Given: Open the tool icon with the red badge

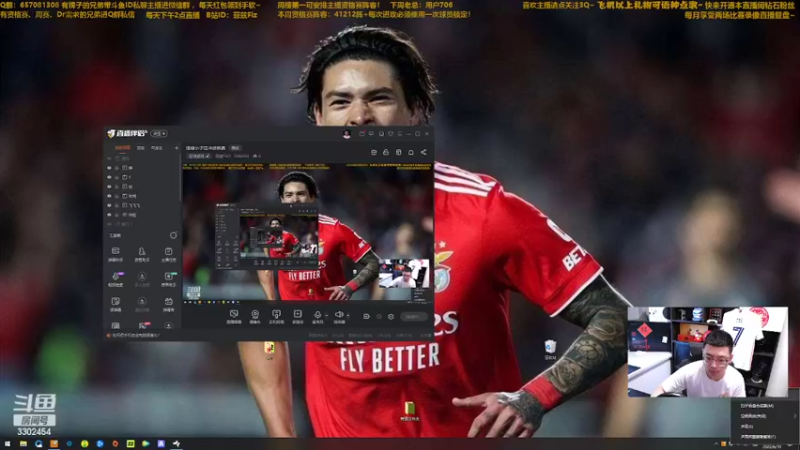Looking at the screenshot, I should tap(143, 325).
